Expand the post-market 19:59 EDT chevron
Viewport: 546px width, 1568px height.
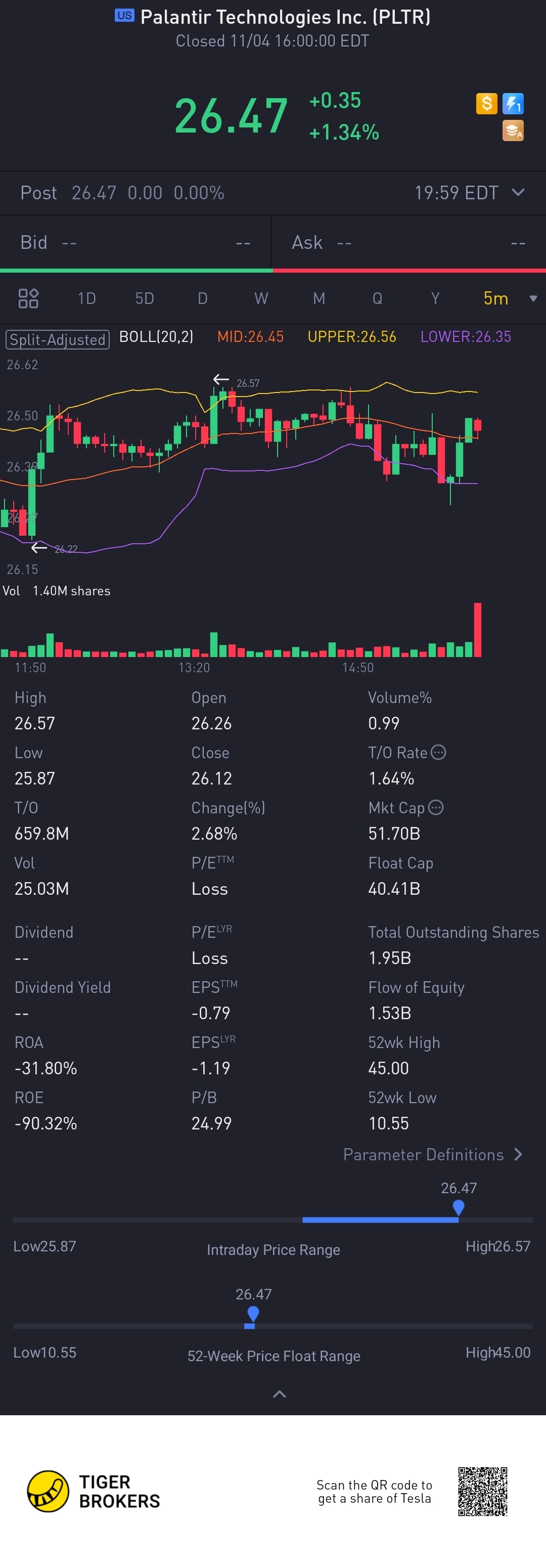(518, 192)
